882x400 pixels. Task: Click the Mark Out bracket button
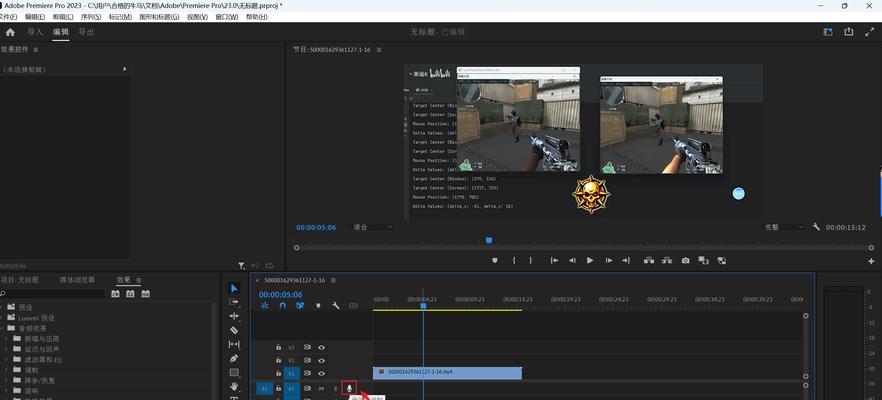[530, 260]
